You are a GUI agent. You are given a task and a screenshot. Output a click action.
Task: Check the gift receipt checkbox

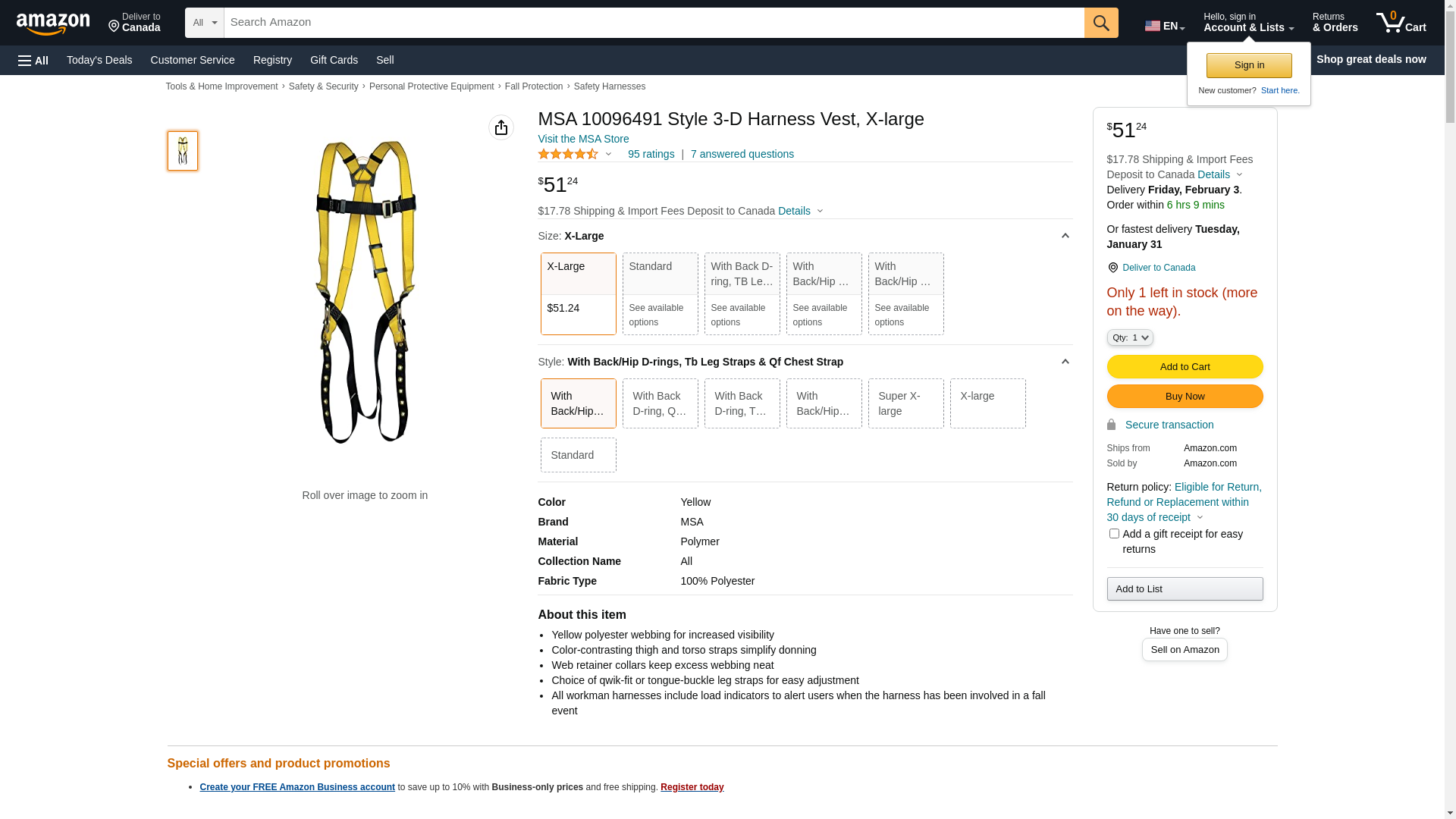tap(1114, 534)
